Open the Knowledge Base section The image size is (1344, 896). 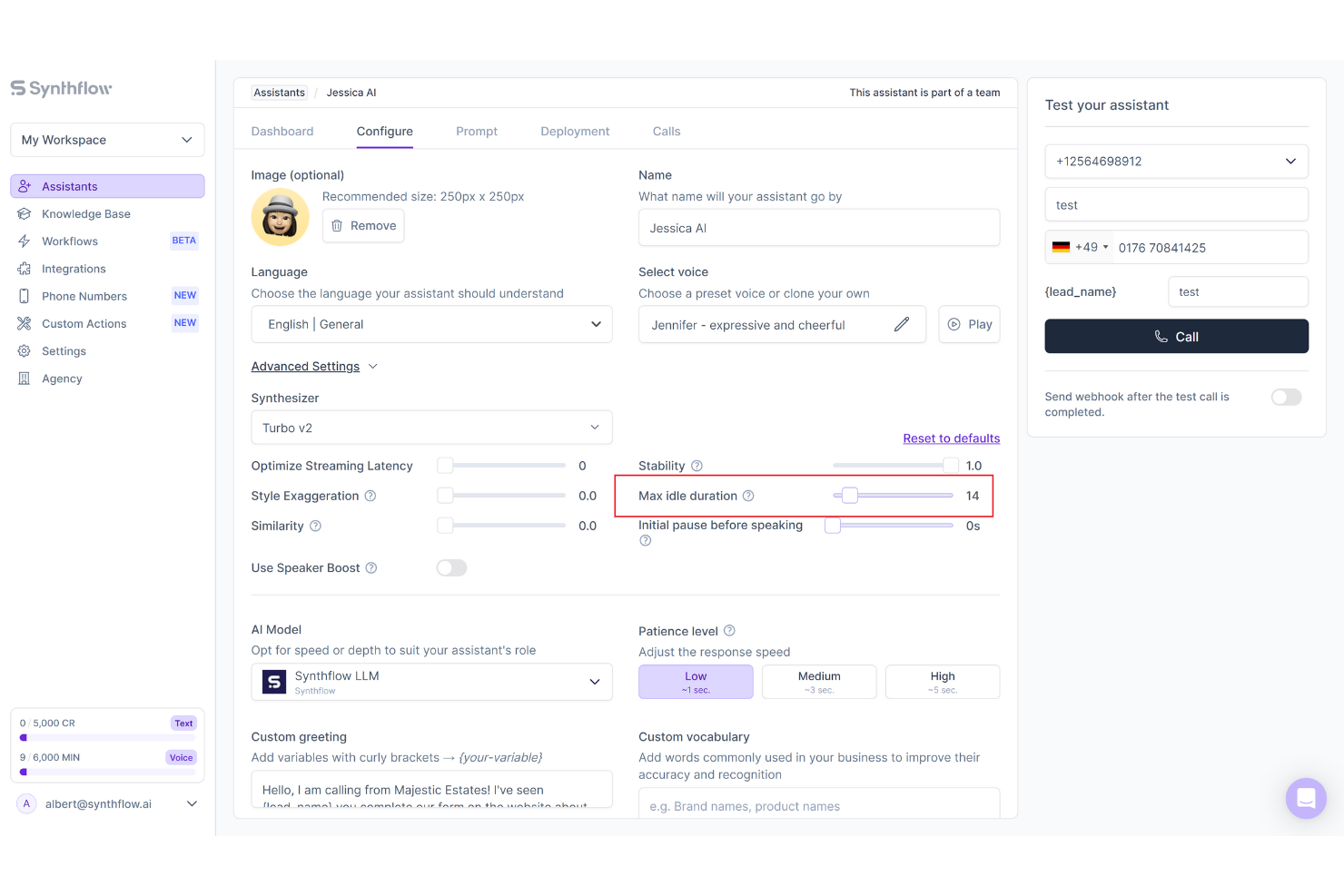pyautogui.click(x=85, y=213)
